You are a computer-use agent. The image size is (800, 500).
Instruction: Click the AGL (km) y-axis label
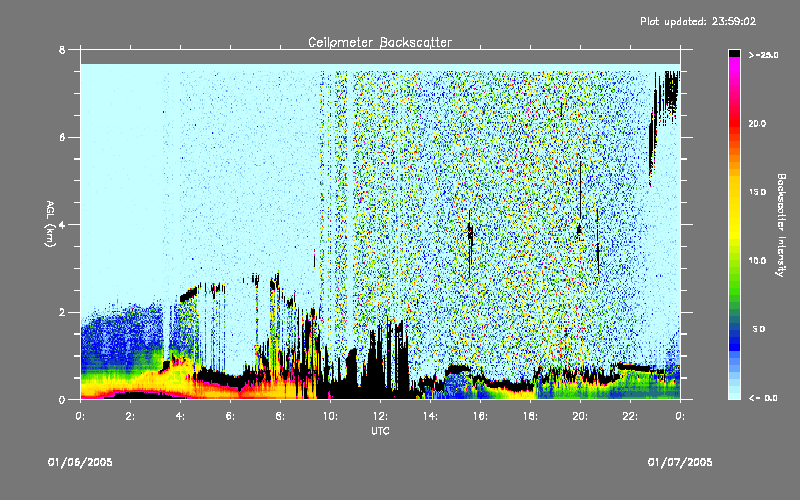tap(50, 224)
